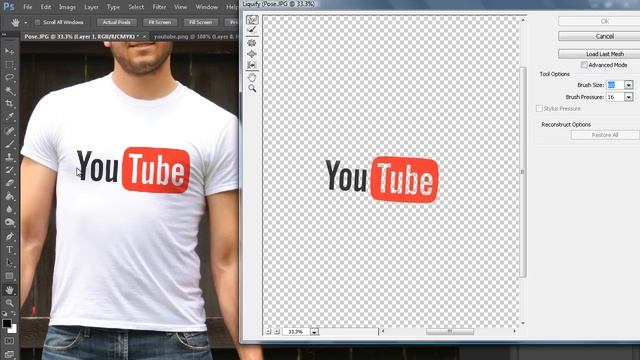The image size is (640, 360).
Task: Select the Rectangular Marquee tool
Action: tap(9, 64)
